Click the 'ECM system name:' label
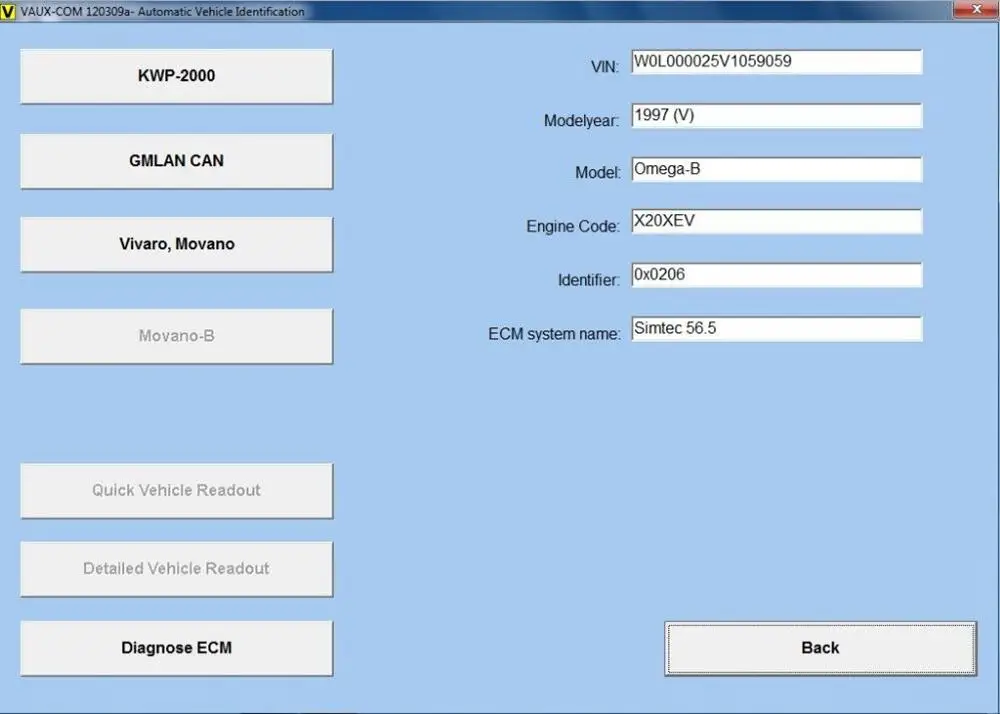This screenshot has width=1000, height=714. (554, 334)
